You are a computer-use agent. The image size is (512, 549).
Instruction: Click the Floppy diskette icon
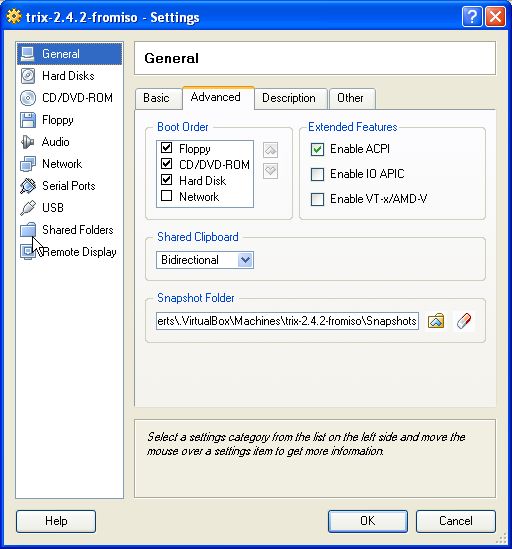pos(28,120)
